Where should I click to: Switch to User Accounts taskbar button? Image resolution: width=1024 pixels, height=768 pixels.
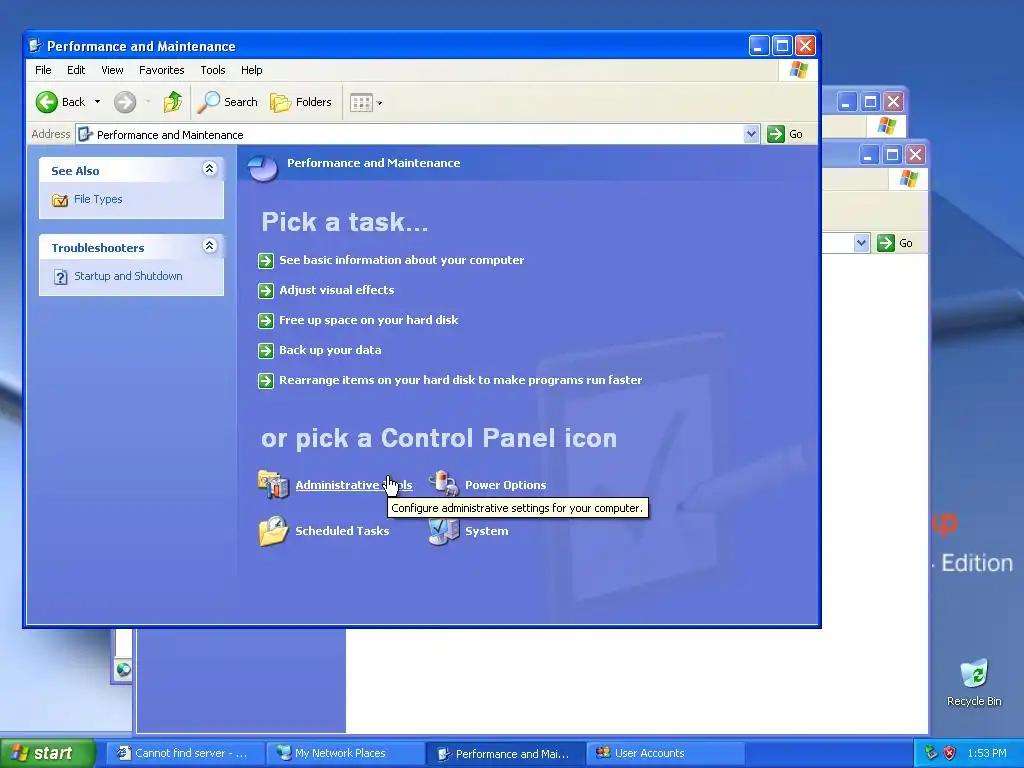click(x=665, y=753)
